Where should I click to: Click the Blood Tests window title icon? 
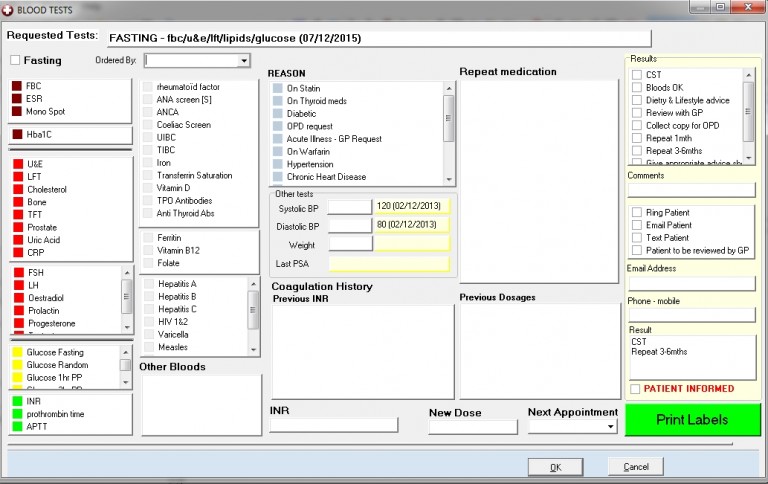tap(10, 9)
